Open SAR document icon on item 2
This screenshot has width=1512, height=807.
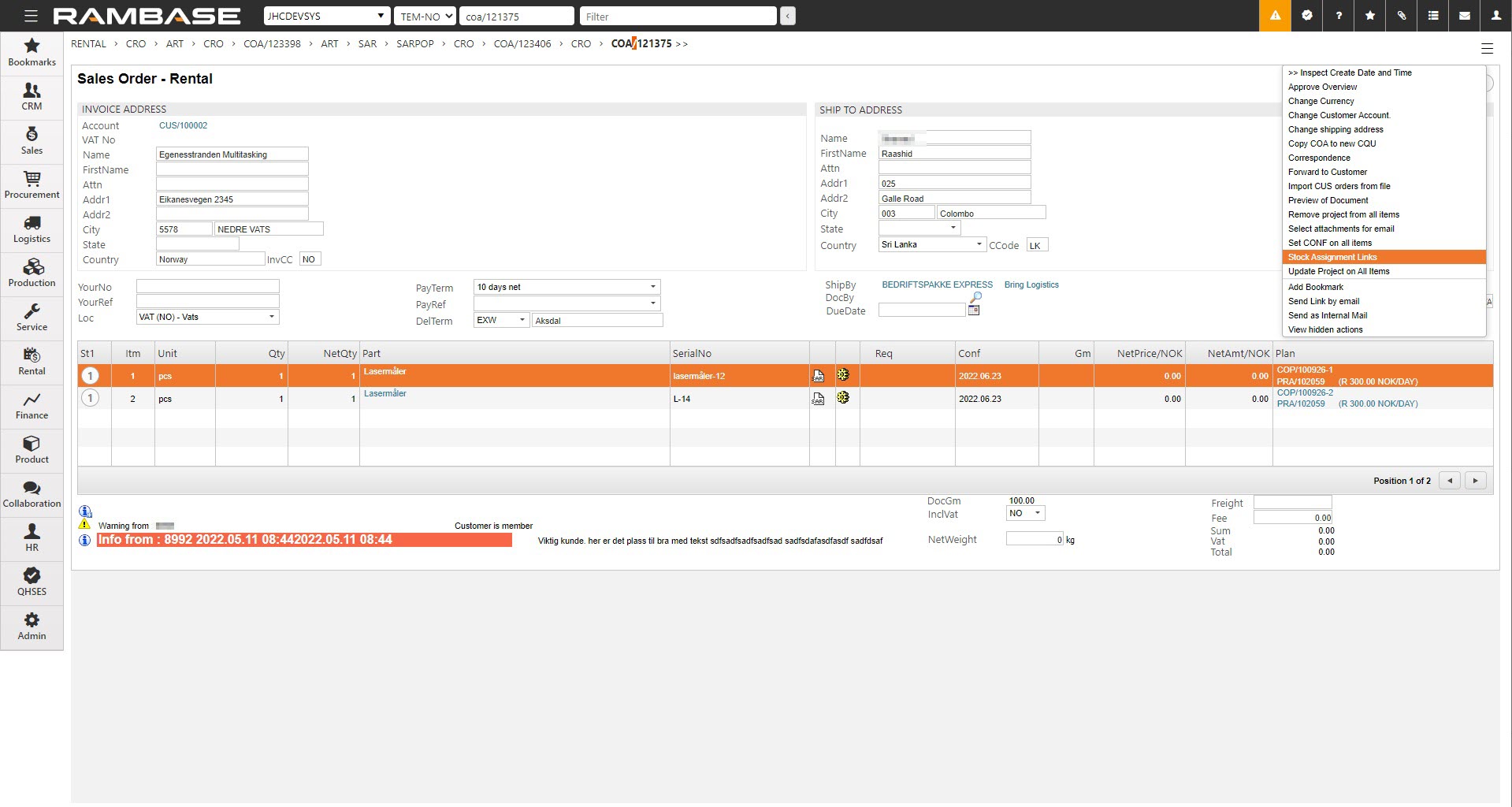pyautogui.click(x=818, y=399)
